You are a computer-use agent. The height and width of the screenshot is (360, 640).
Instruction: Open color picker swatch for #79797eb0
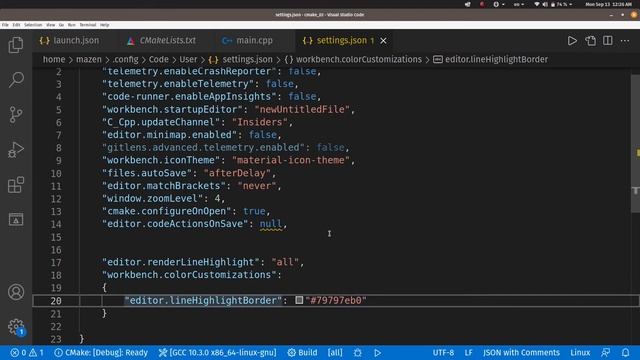point(299,300)
